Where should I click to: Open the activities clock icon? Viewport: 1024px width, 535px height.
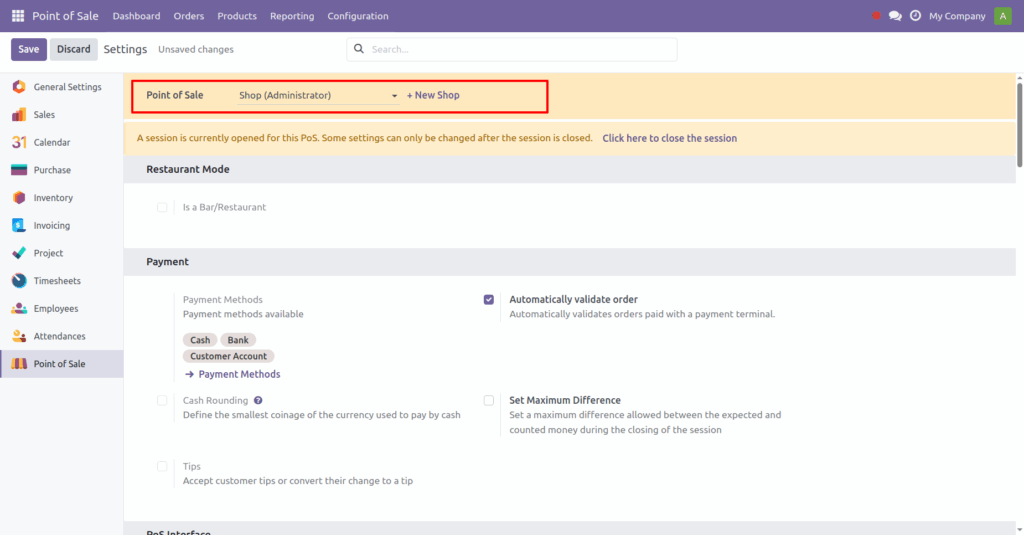[915, 16]
